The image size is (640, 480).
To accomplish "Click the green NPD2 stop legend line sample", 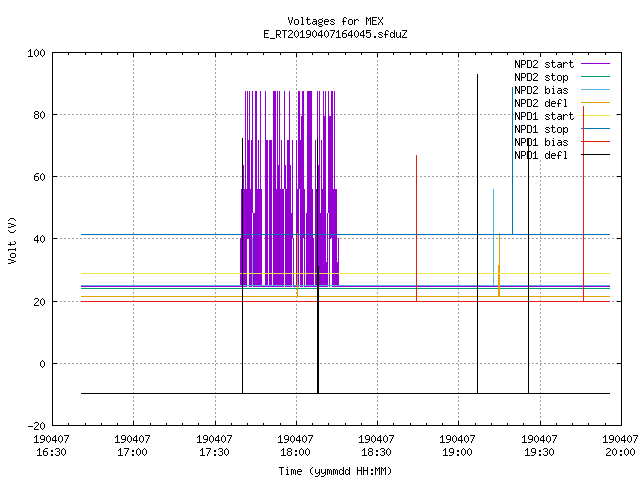I will [596, 76].
